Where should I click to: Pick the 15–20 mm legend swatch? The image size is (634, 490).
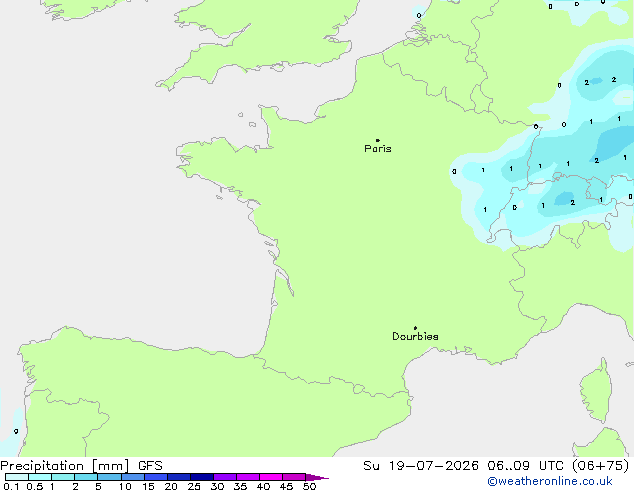click(156, 477)
